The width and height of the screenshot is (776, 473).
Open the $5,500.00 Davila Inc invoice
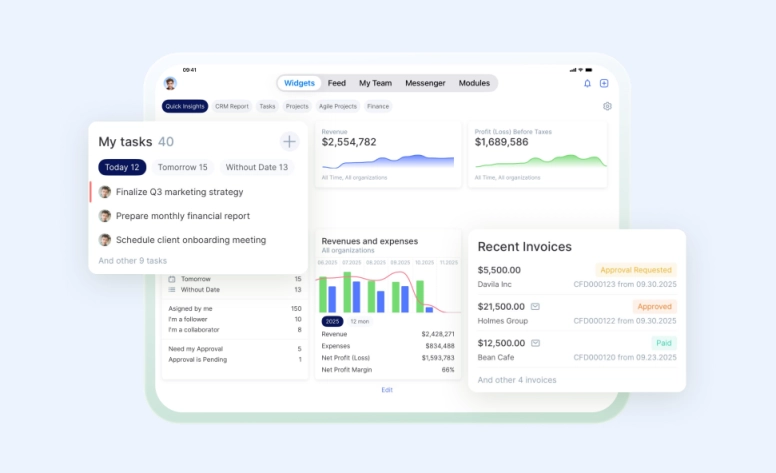(577, 277)
